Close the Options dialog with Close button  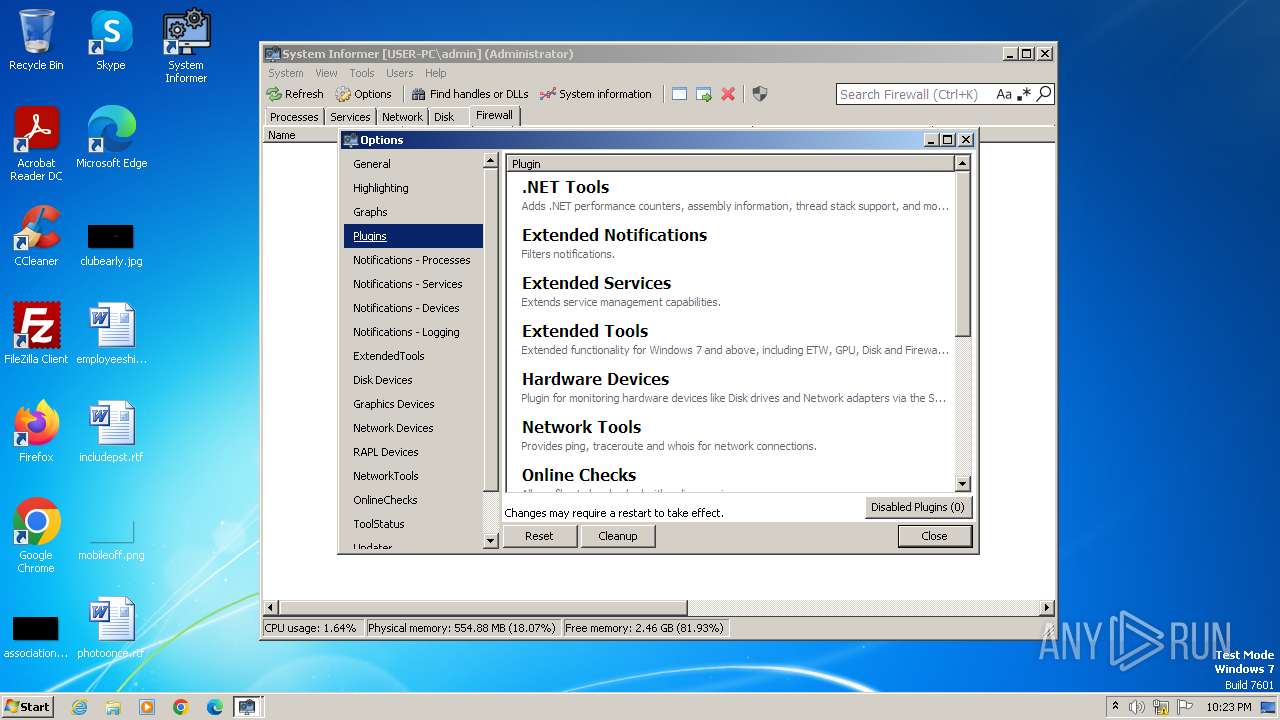point(934,536)
